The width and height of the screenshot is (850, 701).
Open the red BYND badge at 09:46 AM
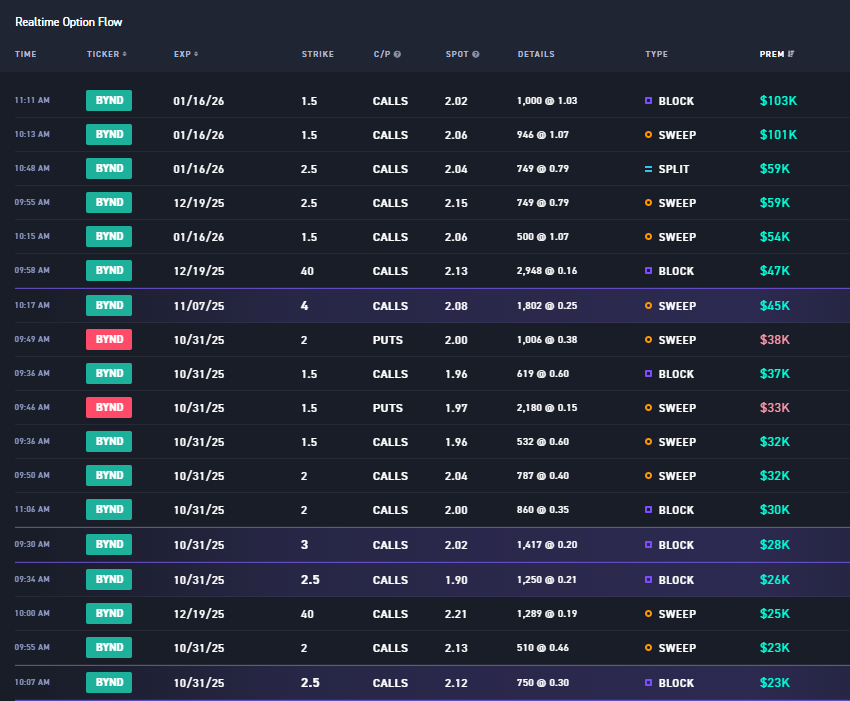coord(109,407)
